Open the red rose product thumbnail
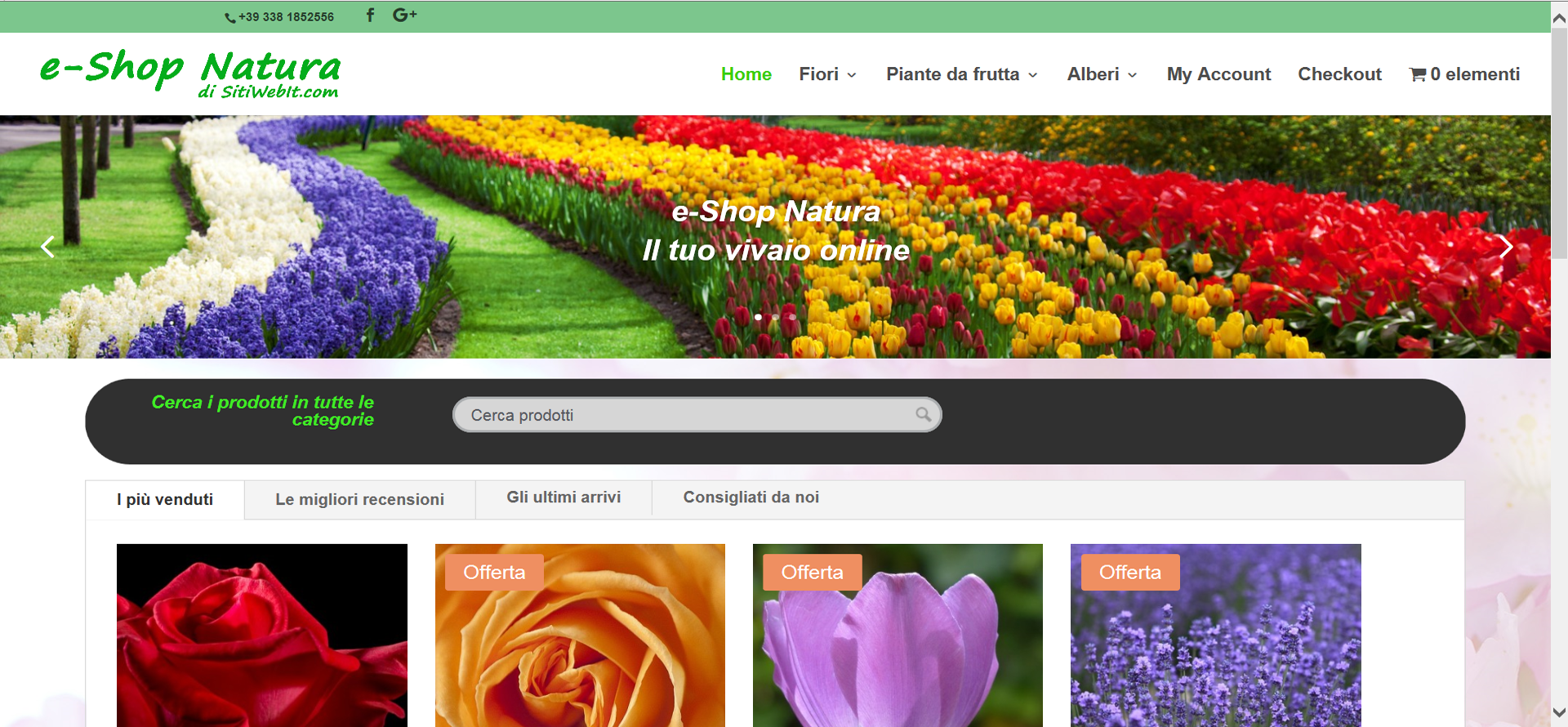Screen dimensions: 1568x727 pyautogui.click(x=262, y=636)
